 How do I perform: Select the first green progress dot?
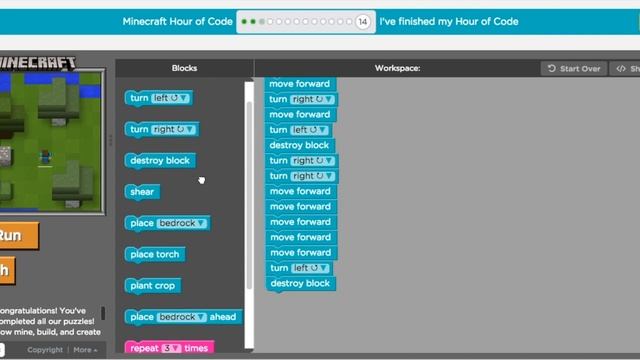coord(244,22)
